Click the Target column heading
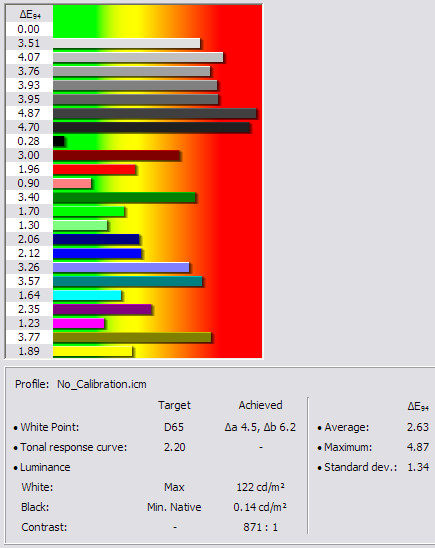 tap(174, 405)
